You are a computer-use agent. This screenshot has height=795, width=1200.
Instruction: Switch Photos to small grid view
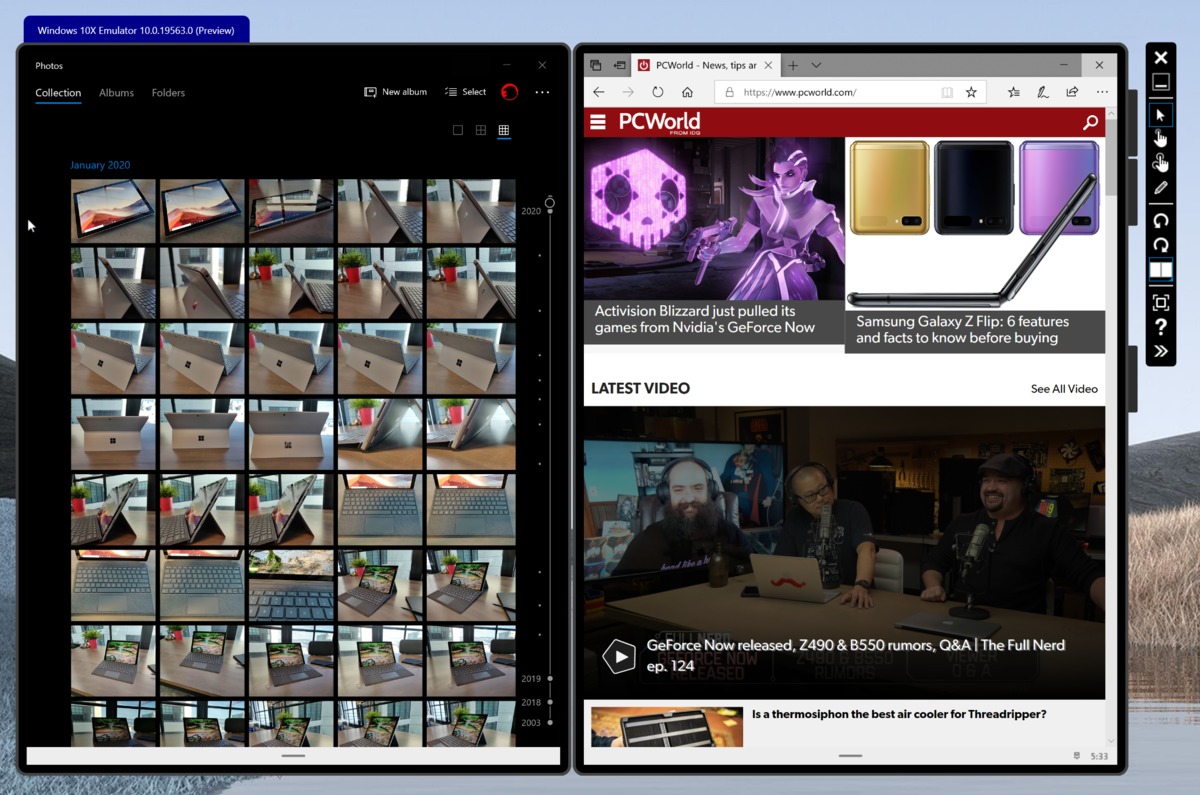pos(504,130)
